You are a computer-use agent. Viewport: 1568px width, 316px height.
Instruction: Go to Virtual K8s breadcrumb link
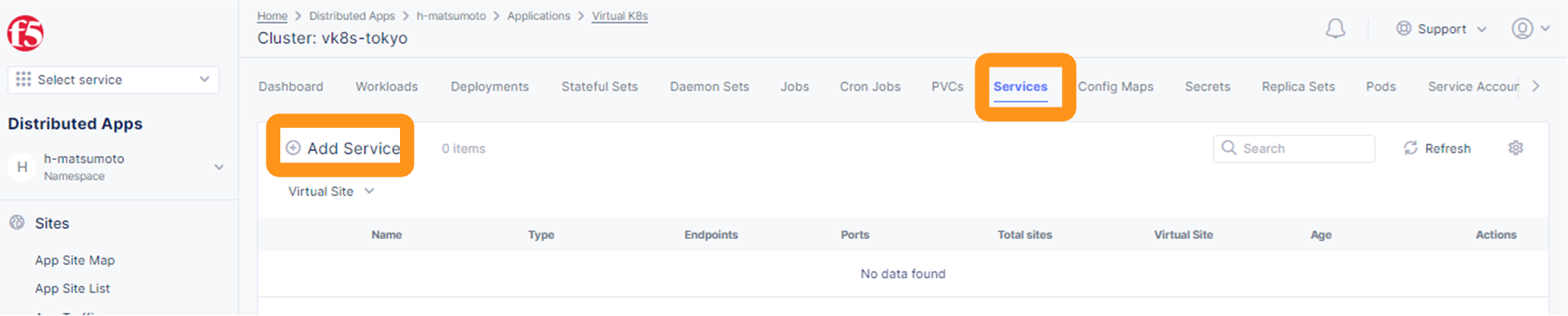(620, 16)
